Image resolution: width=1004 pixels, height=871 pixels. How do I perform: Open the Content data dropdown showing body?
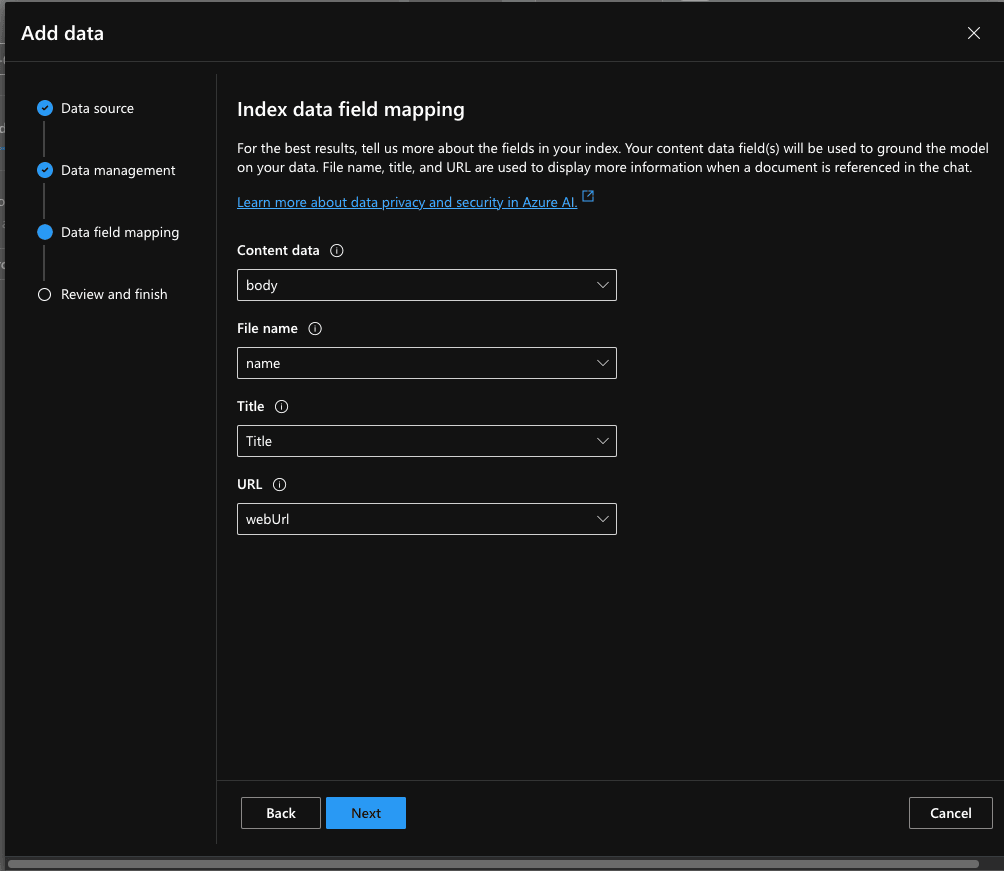426,285
